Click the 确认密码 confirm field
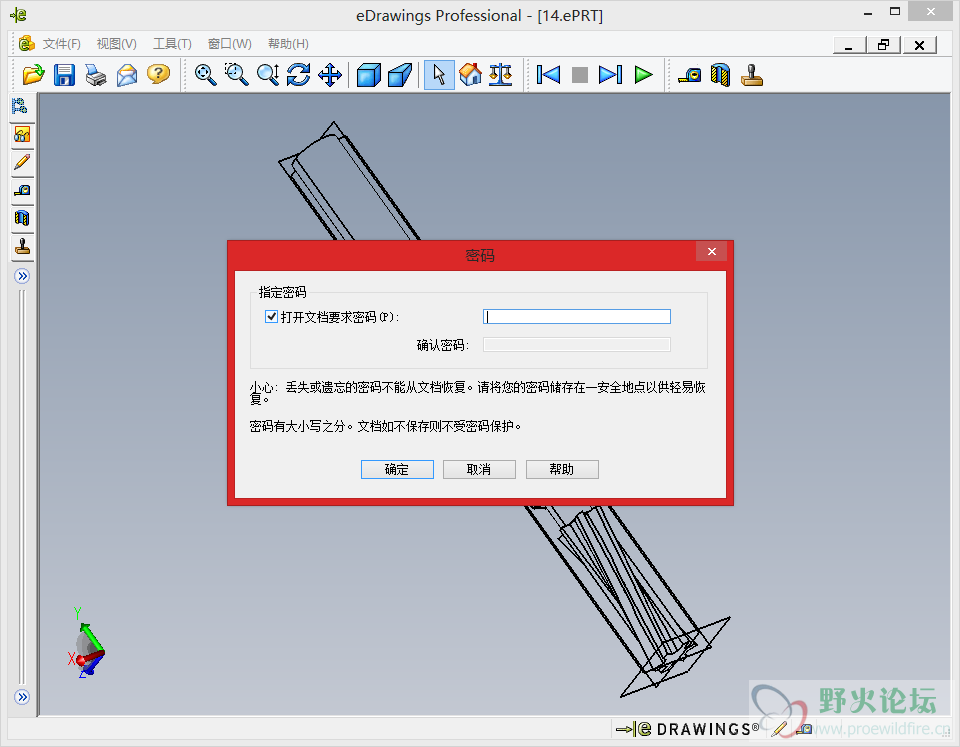960x747 pixels. click(x=577, y=345)
